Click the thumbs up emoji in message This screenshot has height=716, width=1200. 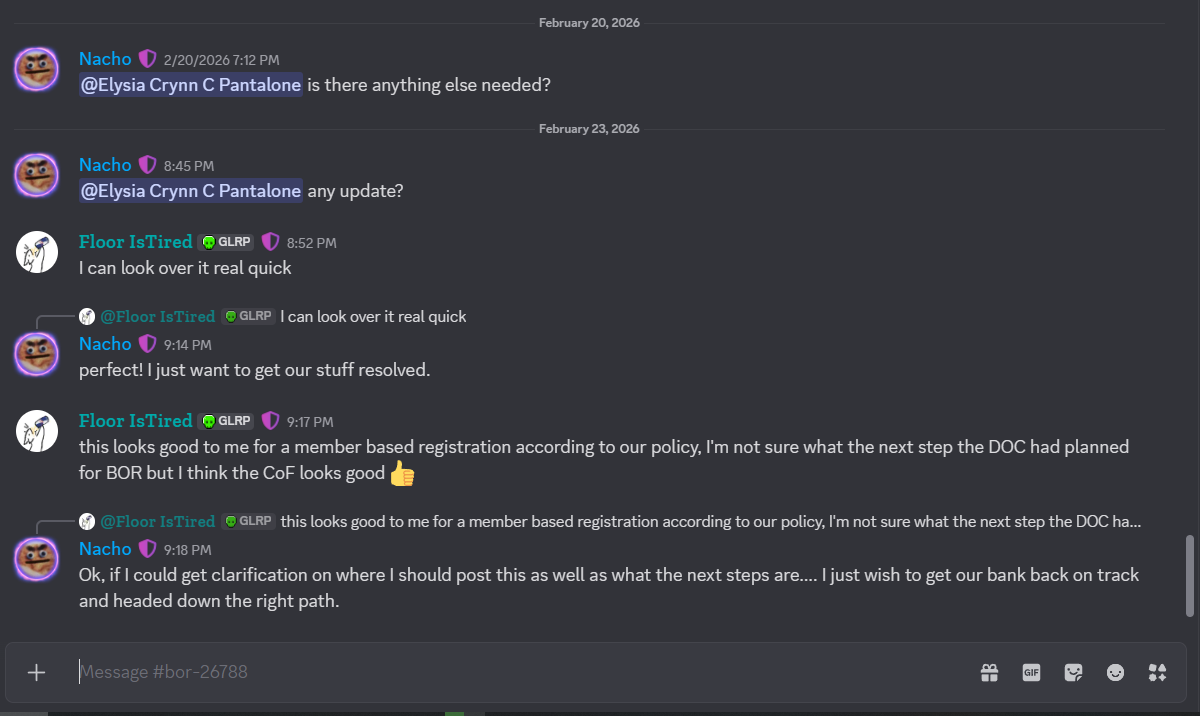402,474
